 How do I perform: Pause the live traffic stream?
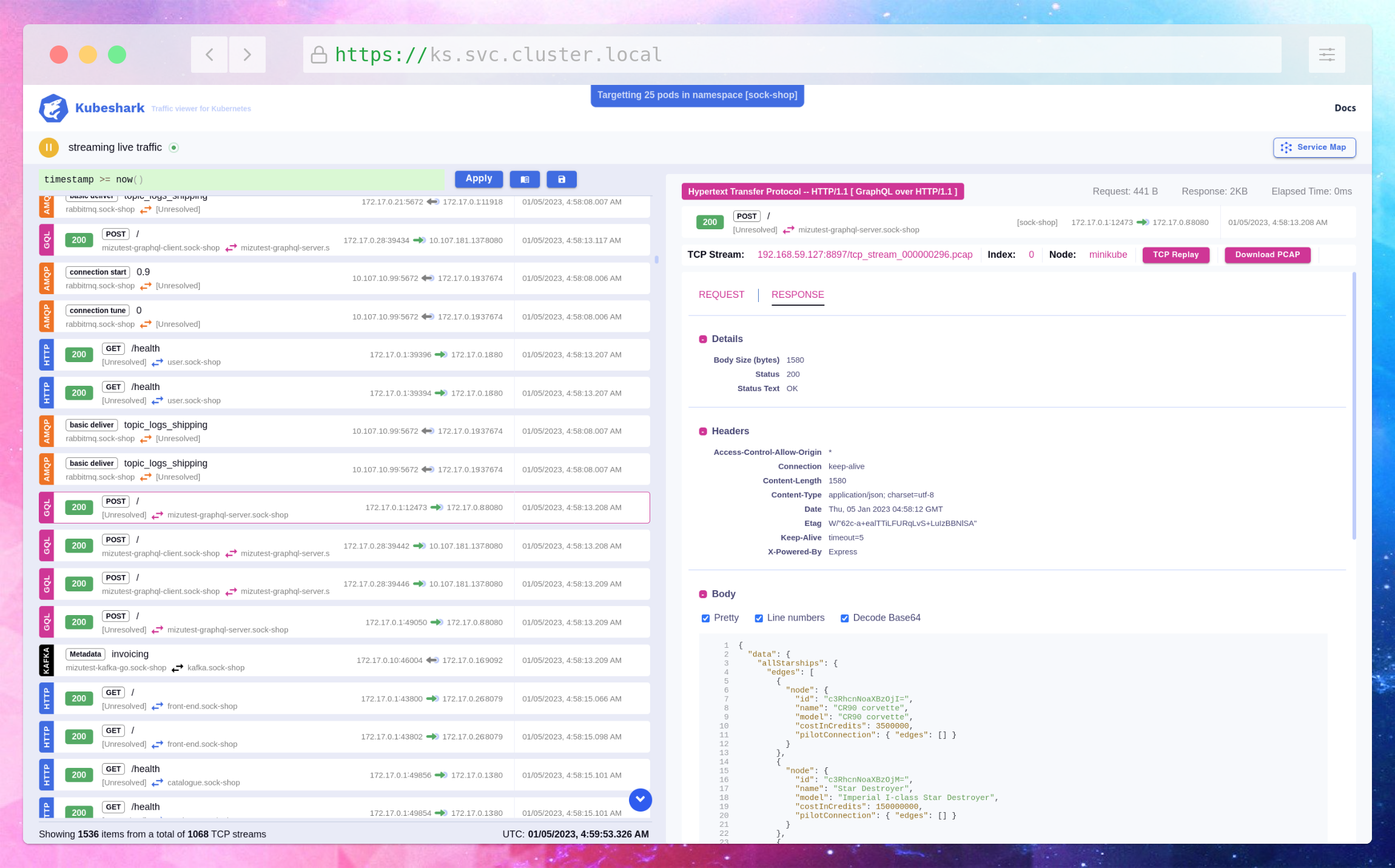click(49, 147)
